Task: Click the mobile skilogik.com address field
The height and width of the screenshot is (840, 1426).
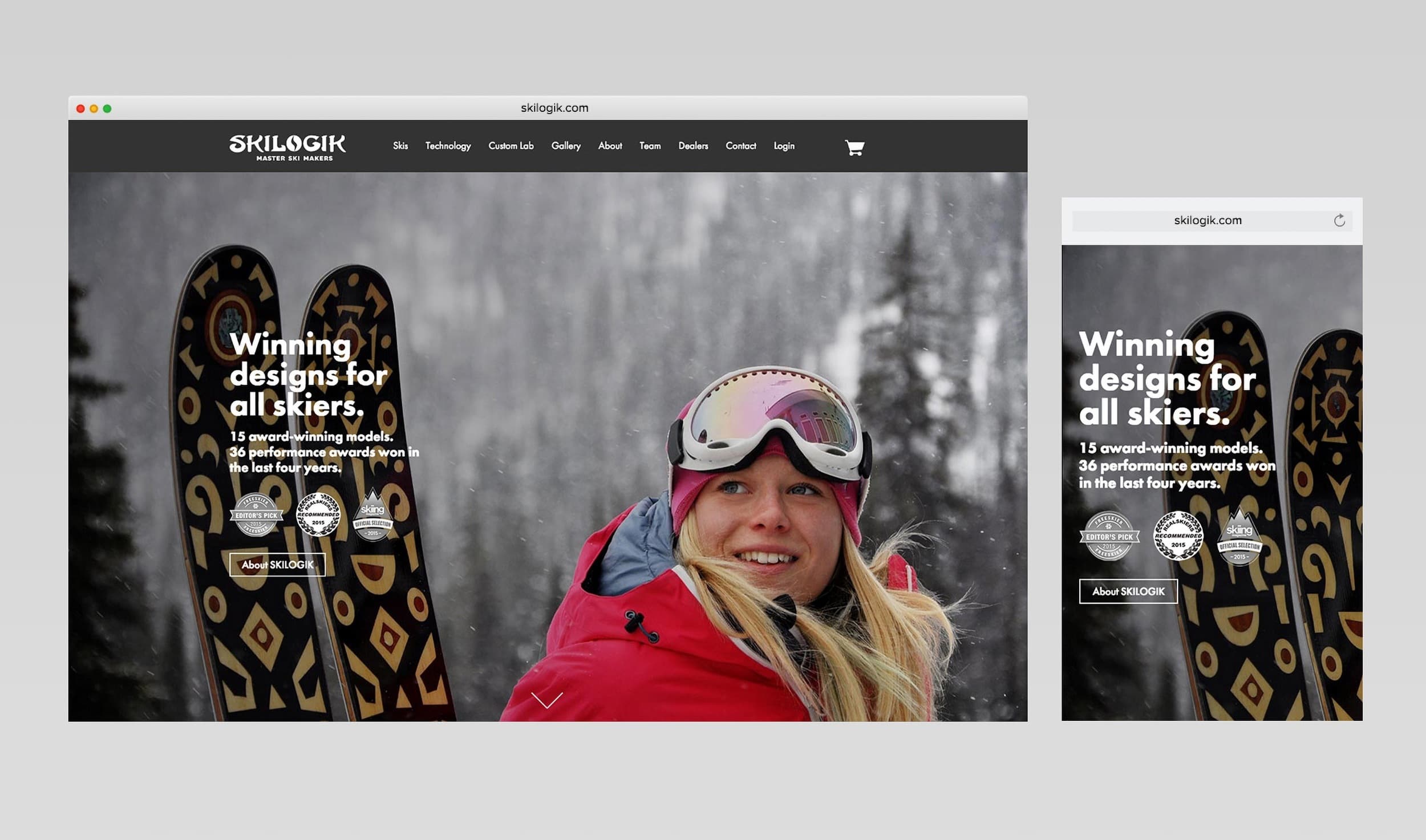Action: (x=1207, y=221)
